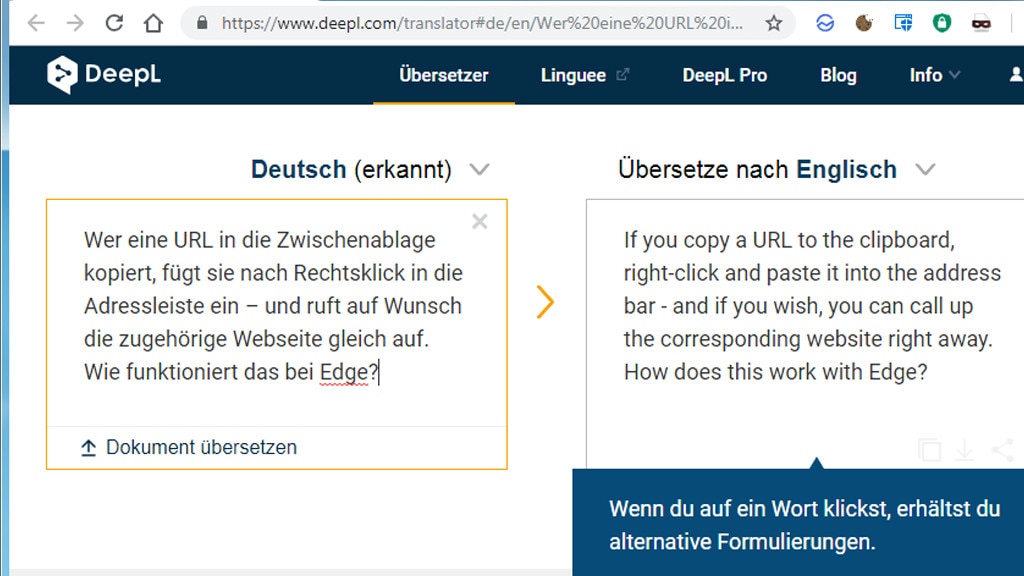Bookmark the page via star icon
The image size is (1024, 576).
pos(775,22)
